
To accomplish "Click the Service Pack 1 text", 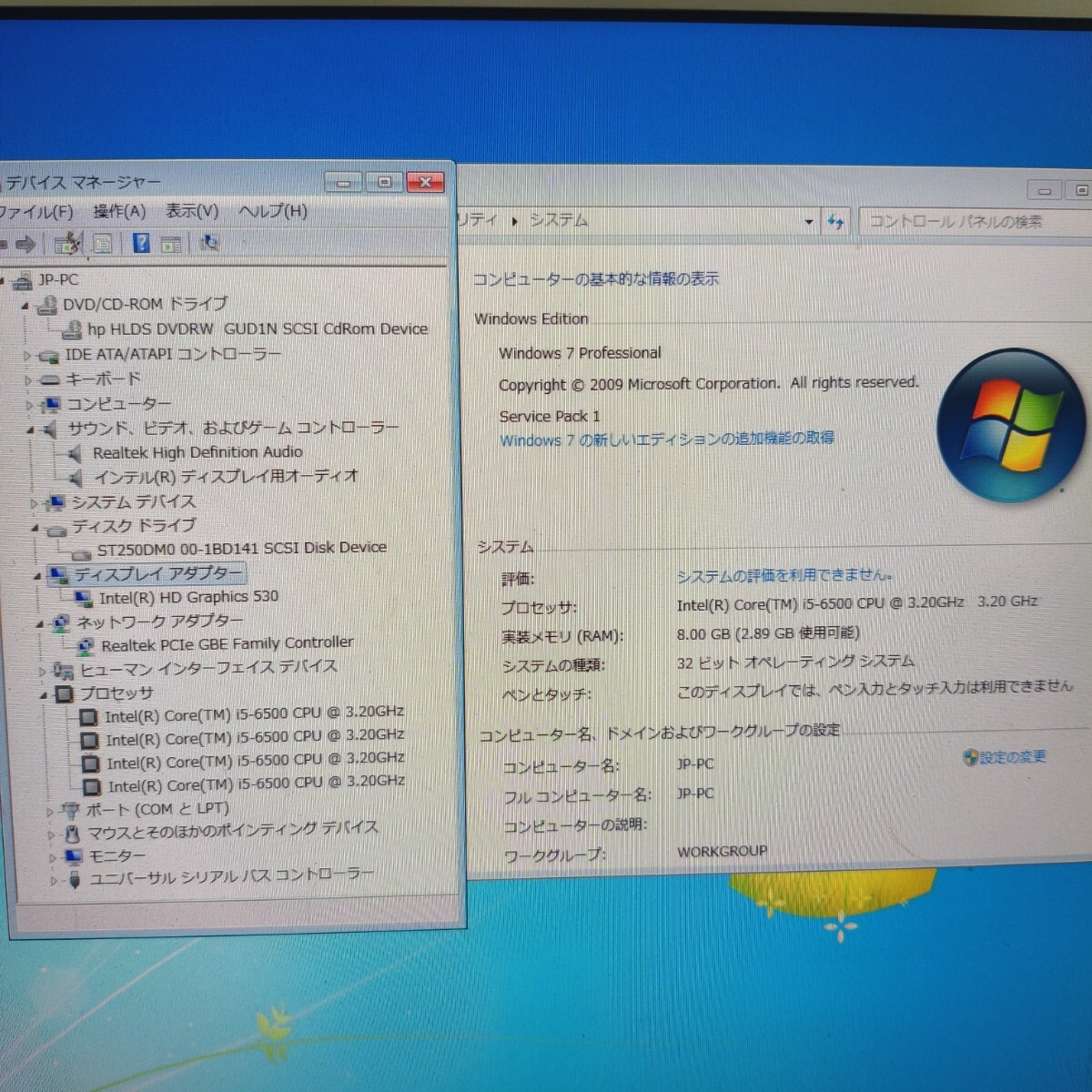I will pyautogui.click(x=550, y=416).
